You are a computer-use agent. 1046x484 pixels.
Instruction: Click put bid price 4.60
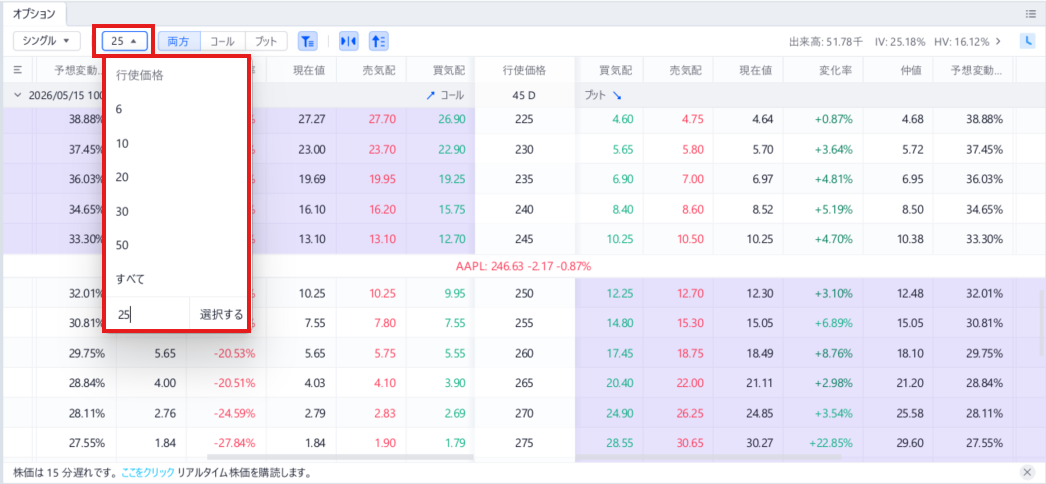click(622, 119)
